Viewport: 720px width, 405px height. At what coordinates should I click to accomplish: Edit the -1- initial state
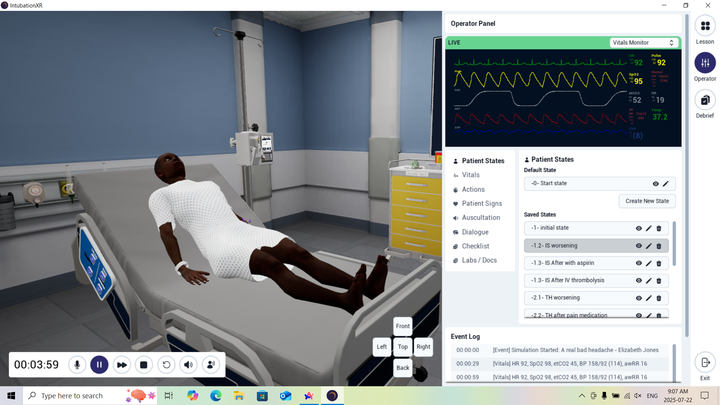click(x=649, y=228)
